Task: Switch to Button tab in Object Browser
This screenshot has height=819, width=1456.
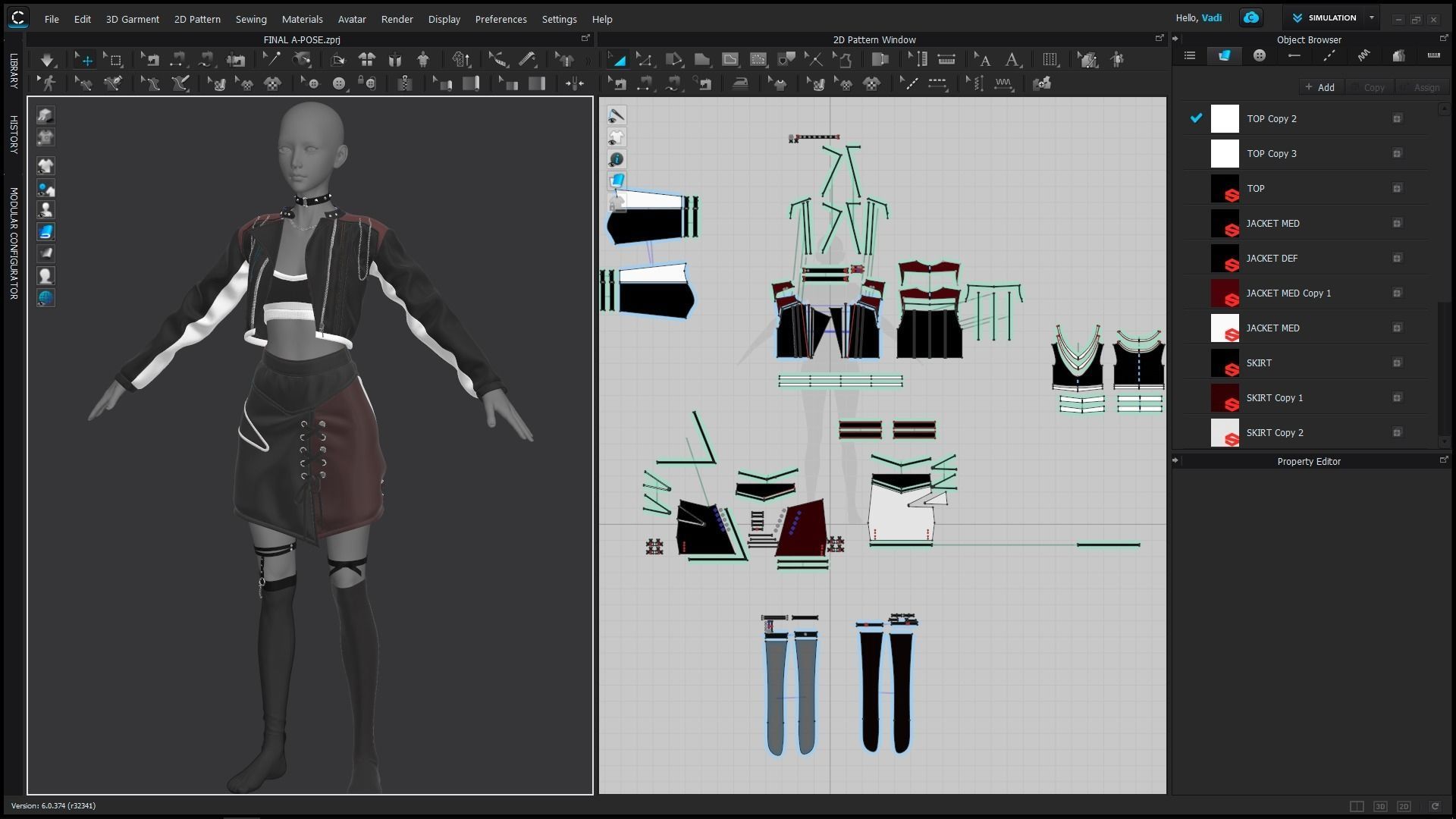Action: [1260, 55]
